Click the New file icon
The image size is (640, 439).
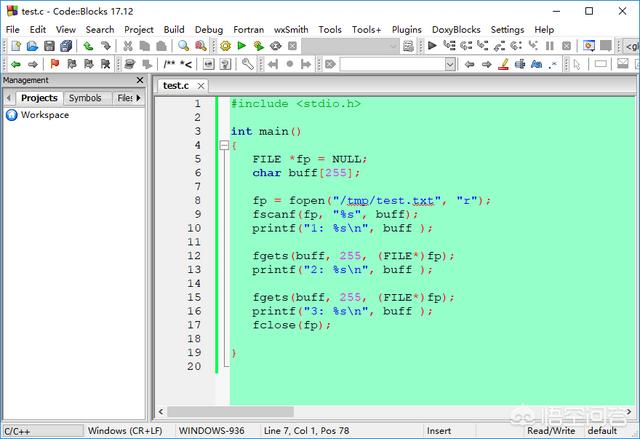[15, 46]
